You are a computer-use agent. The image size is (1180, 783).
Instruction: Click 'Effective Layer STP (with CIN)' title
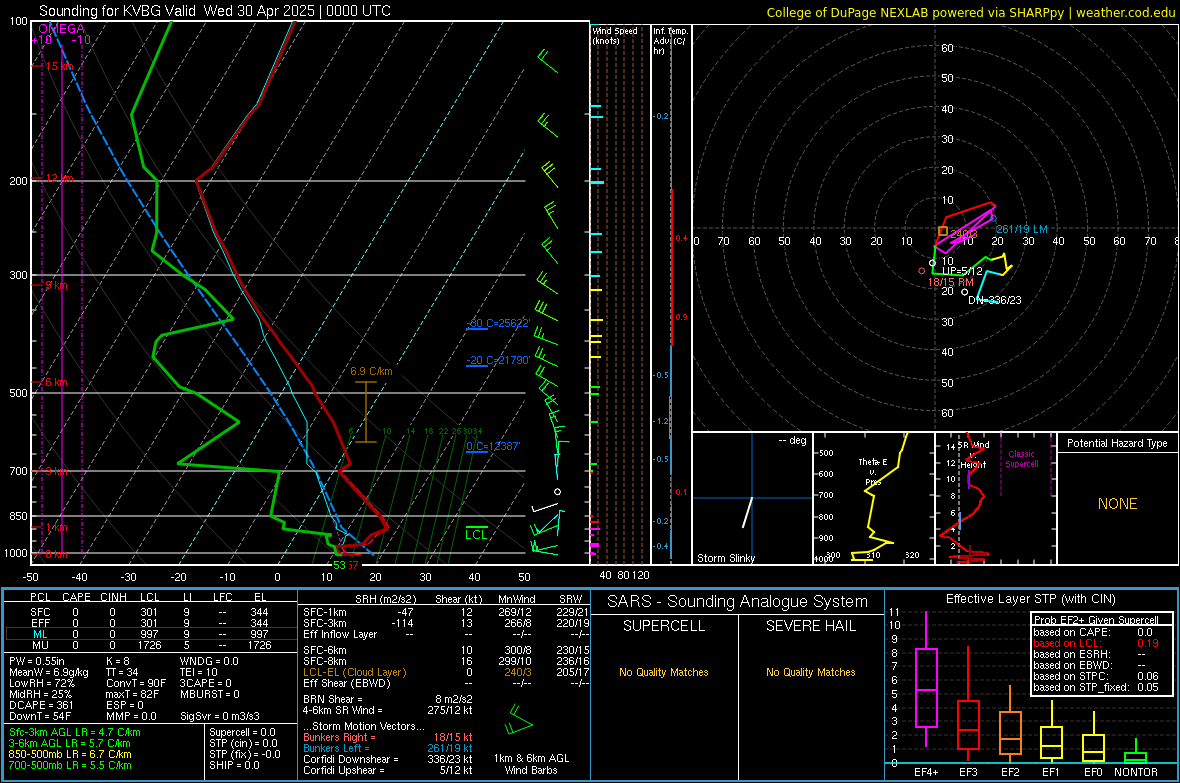pos(1030,599)
